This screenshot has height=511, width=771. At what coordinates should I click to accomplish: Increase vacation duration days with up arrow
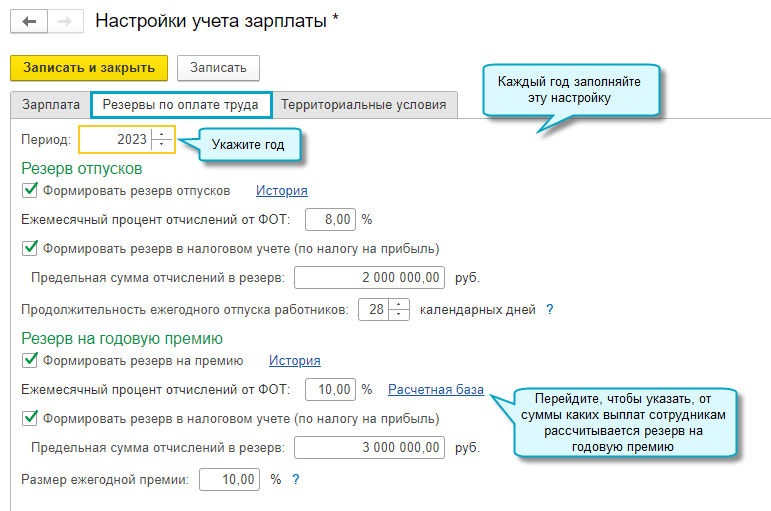point(399,304)
